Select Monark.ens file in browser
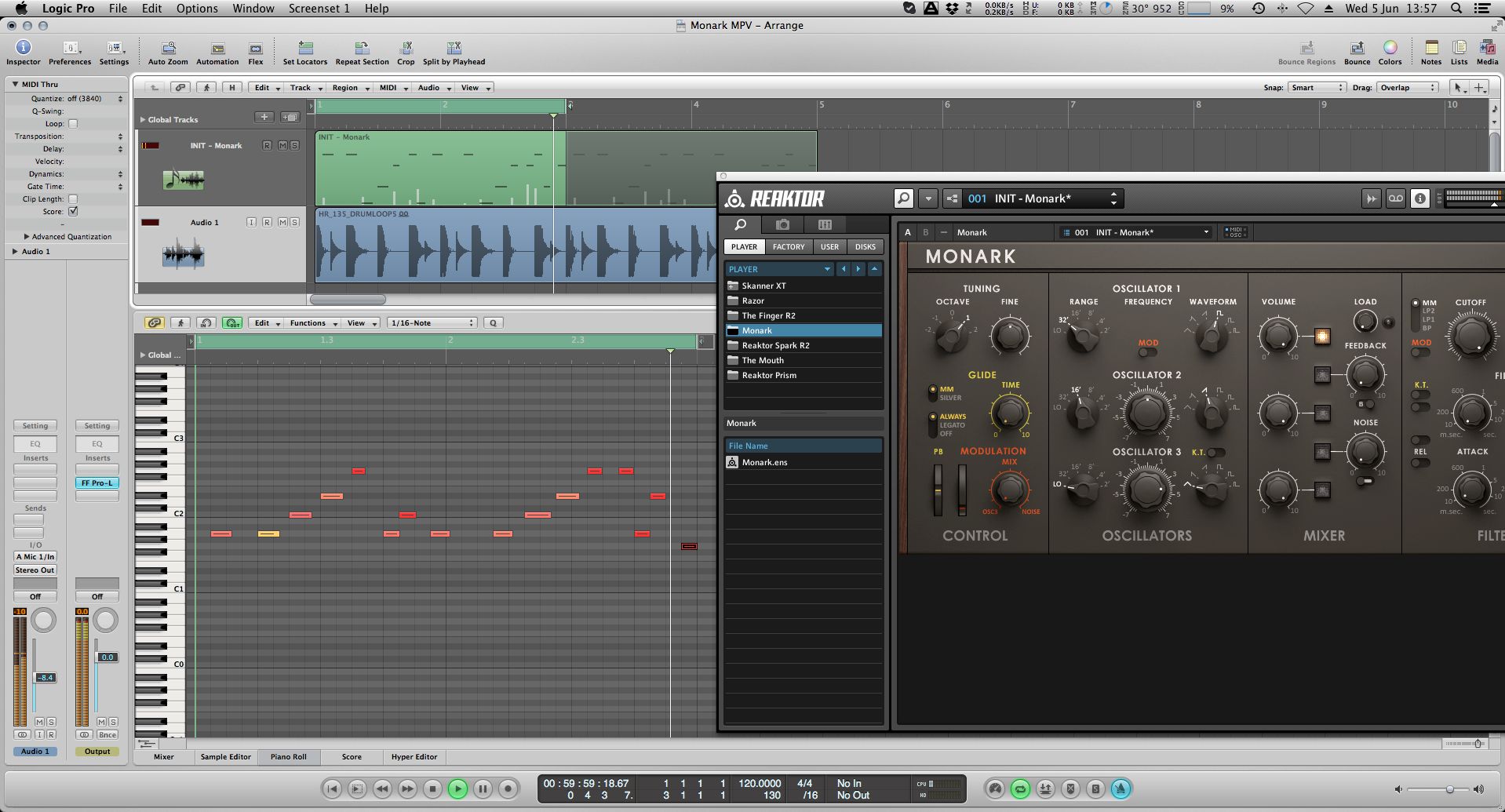The height and width of the screenshot is (812, 1505). coord(804,463)
